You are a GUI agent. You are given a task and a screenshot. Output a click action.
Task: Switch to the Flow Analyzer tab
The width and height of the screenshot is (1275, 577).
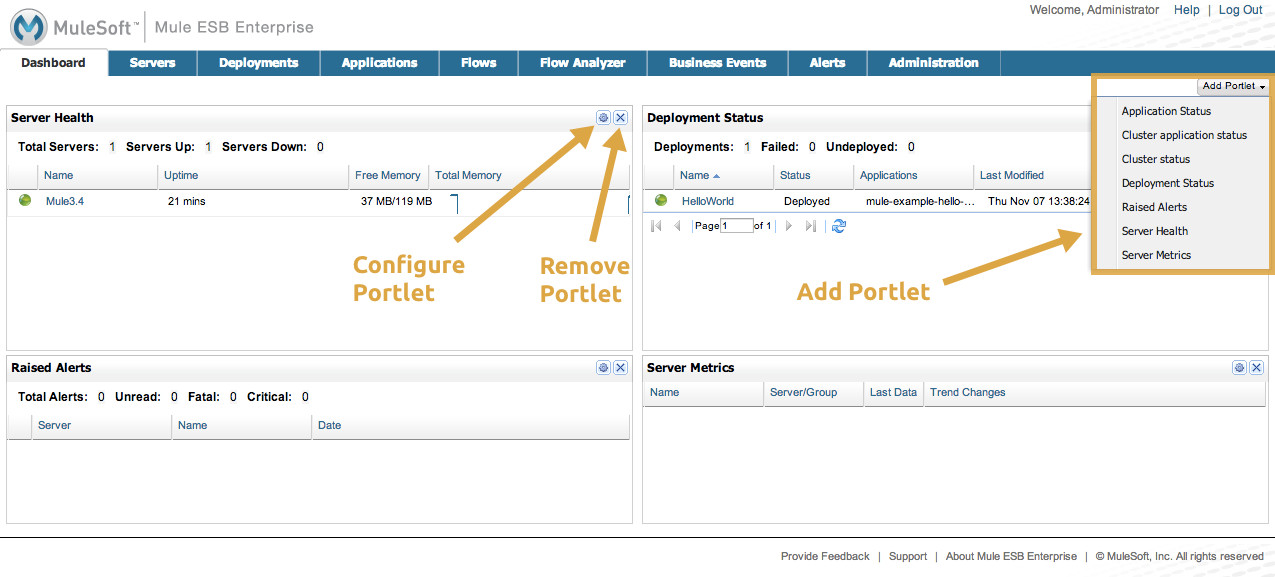[582, 62]
